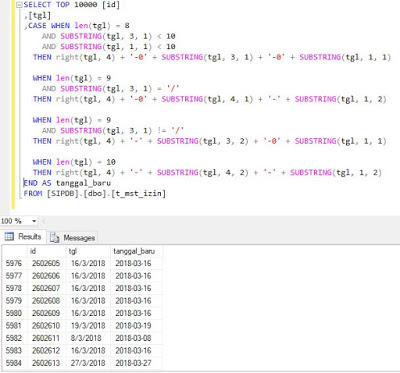This screenshot has height=373, width=400.
Task: Click tgl cell 8/3/2018
Action: (88, 338)
